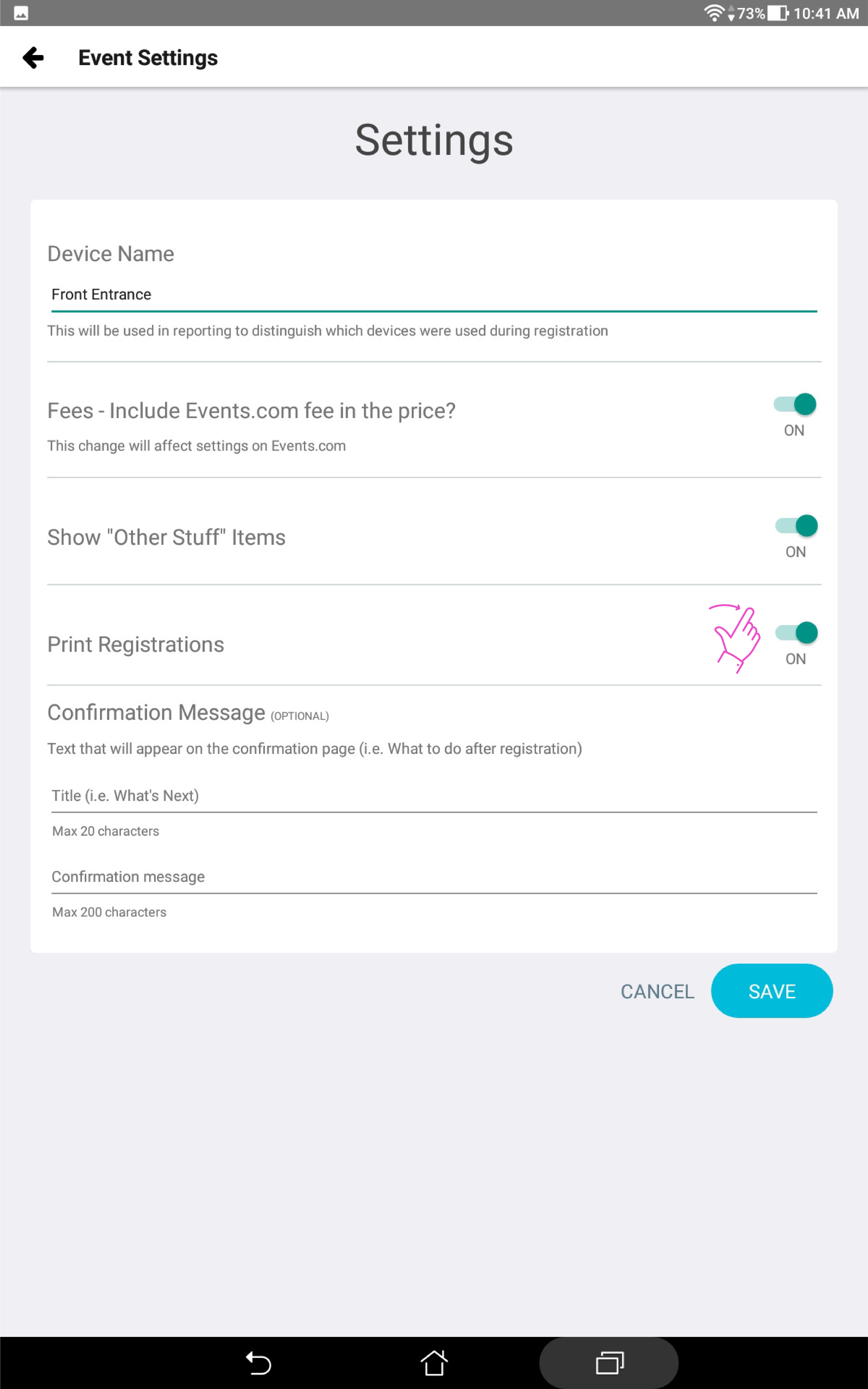Viewport: 868px width, 1389px height.
Task: Tap the Event Settings header title
Action: (148, 58)
